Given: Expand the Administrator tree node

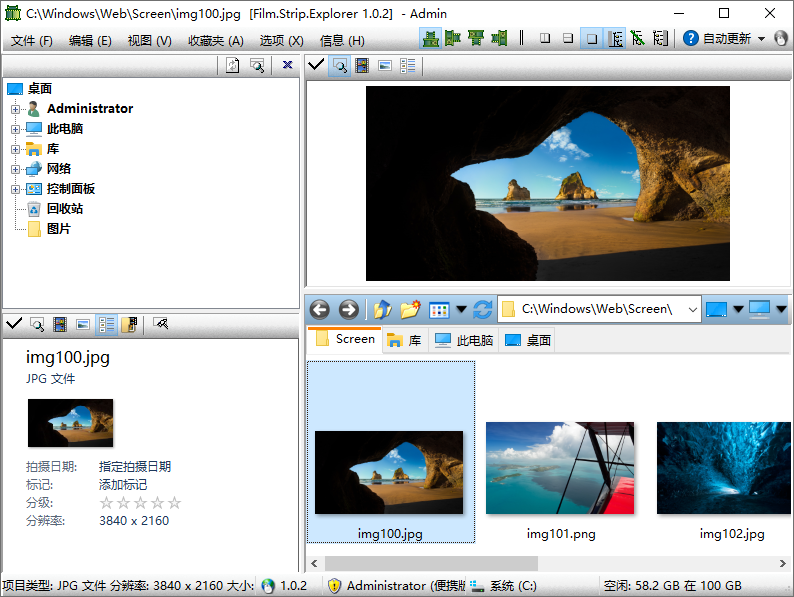Looking at the screenshot, I should pyautogui.click(x=16, y=109).
